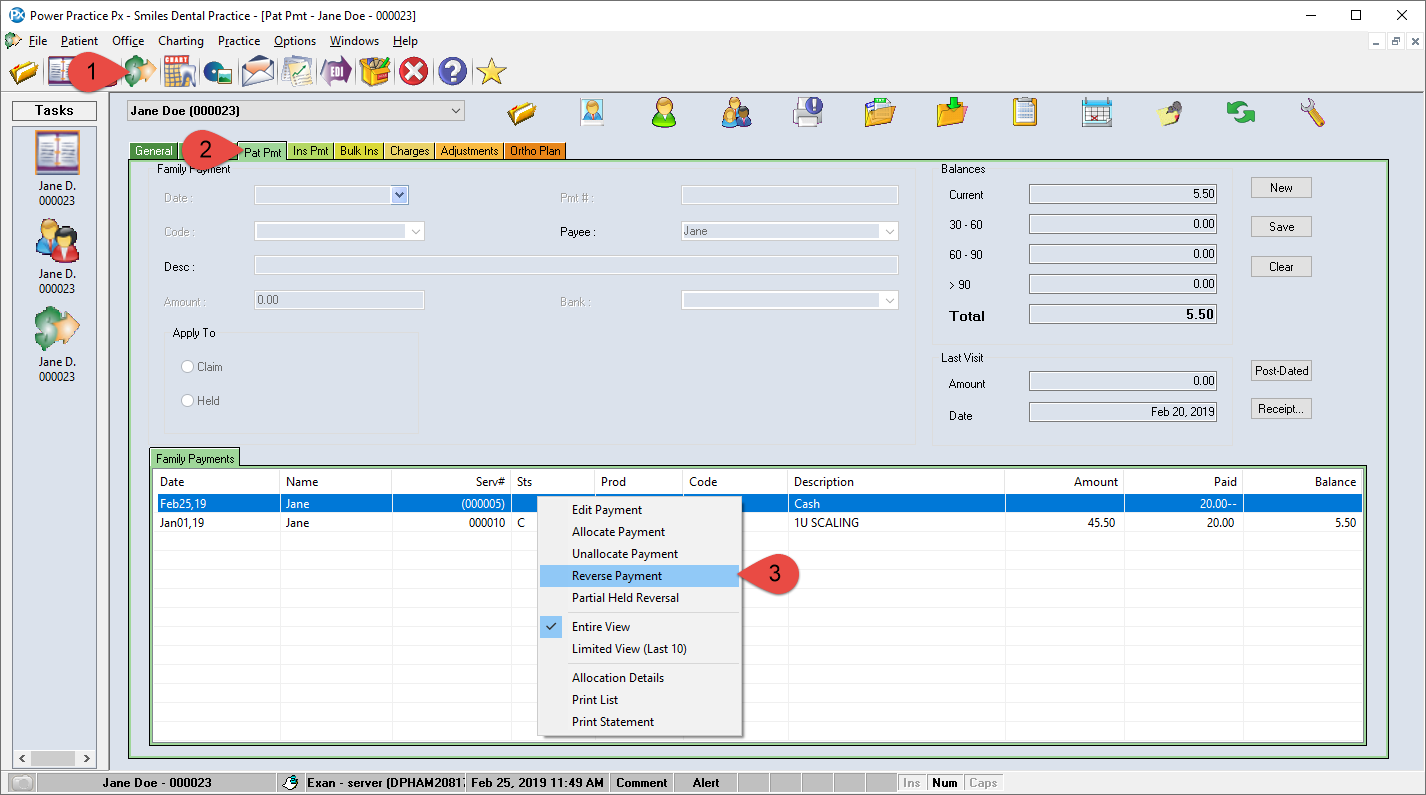
Task: Switch to the Charges tab
Action: click(410, 151)
